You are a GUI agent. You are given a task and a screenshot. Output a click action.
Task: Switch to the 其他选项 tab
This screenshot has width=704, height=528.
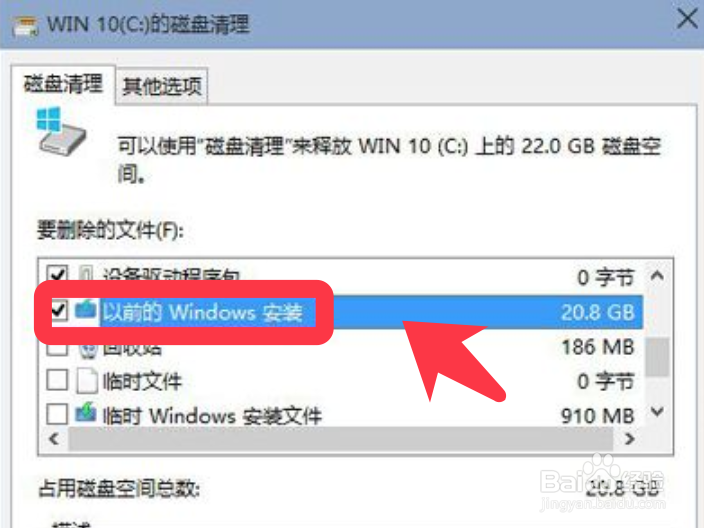pos(162,86)
